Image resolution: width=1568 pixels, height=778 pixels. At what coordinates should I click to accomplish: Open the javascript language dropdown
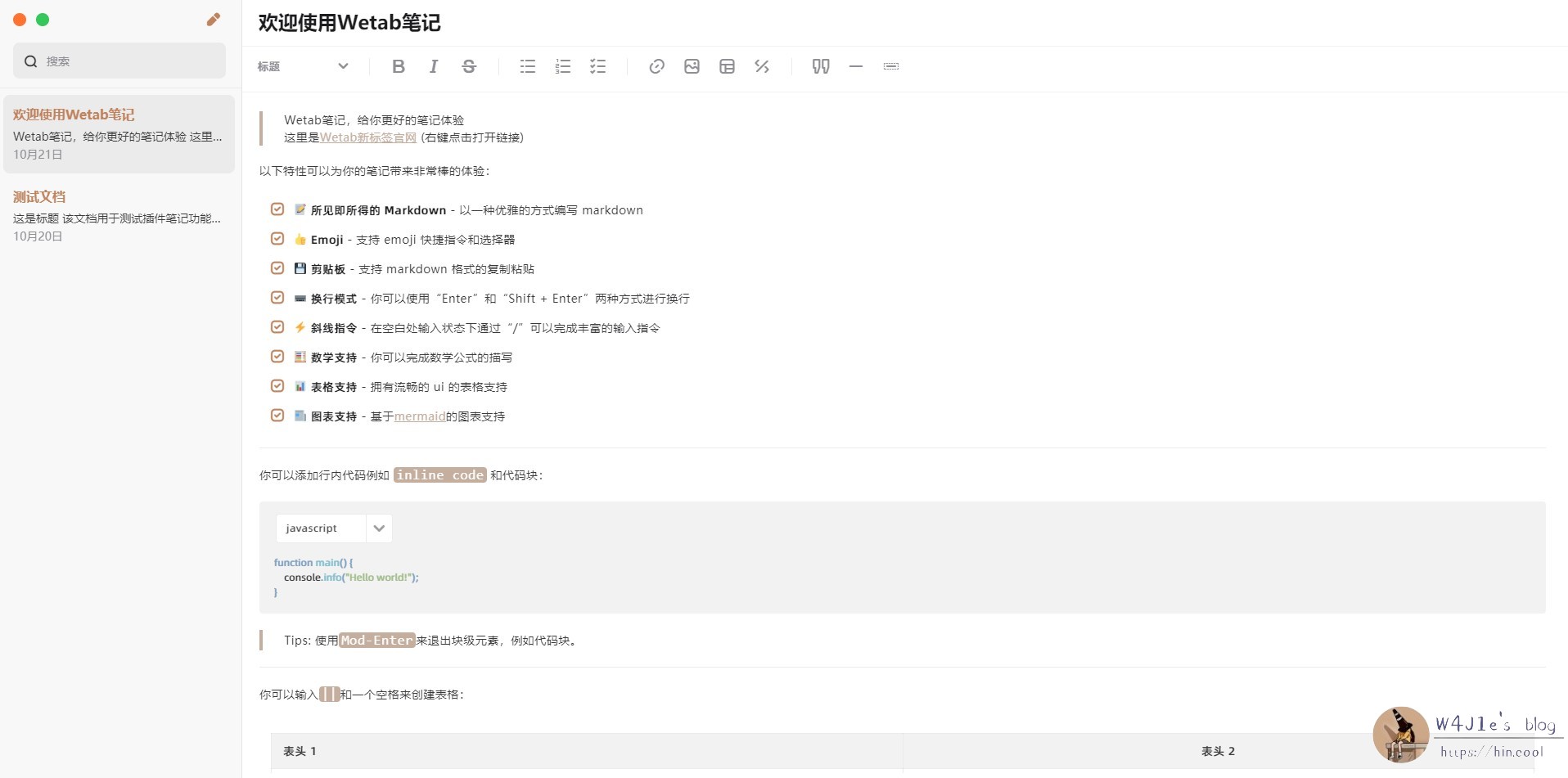[x=332, y=528]
